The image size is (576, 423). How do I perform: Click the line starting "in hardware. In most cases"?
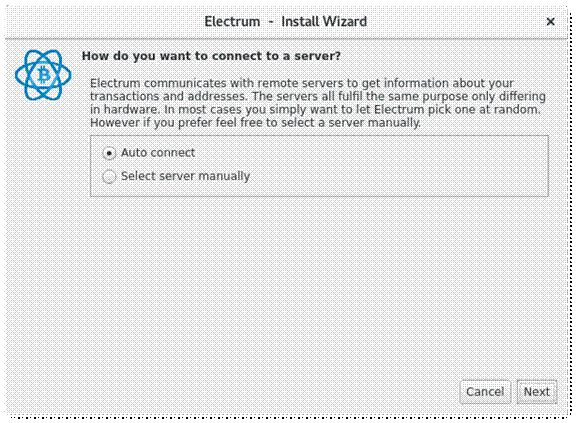coord(315,109)
